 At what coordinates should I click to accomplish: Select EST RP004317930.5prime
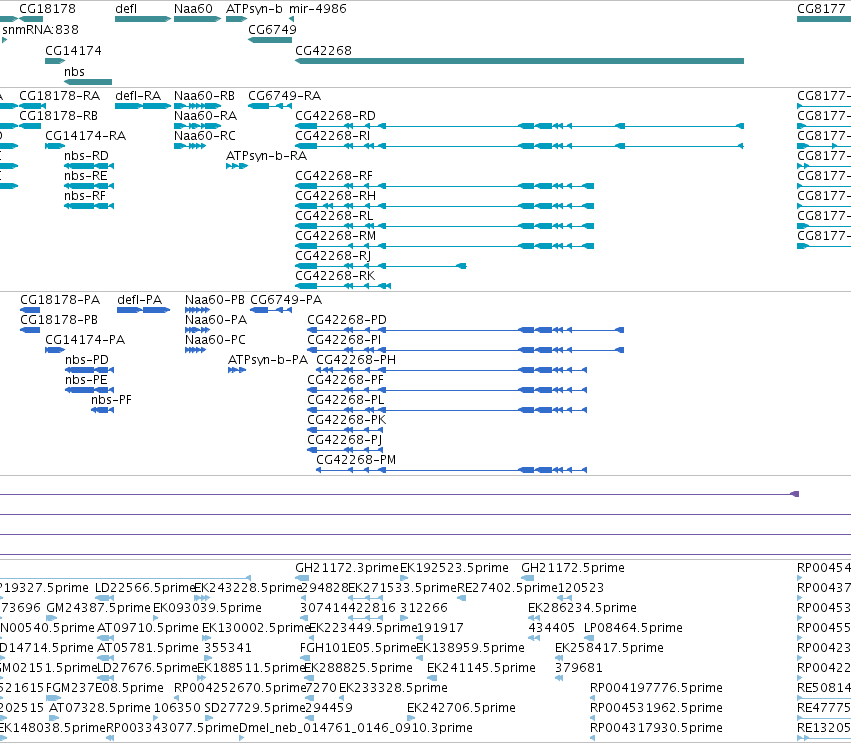(656, 728)
